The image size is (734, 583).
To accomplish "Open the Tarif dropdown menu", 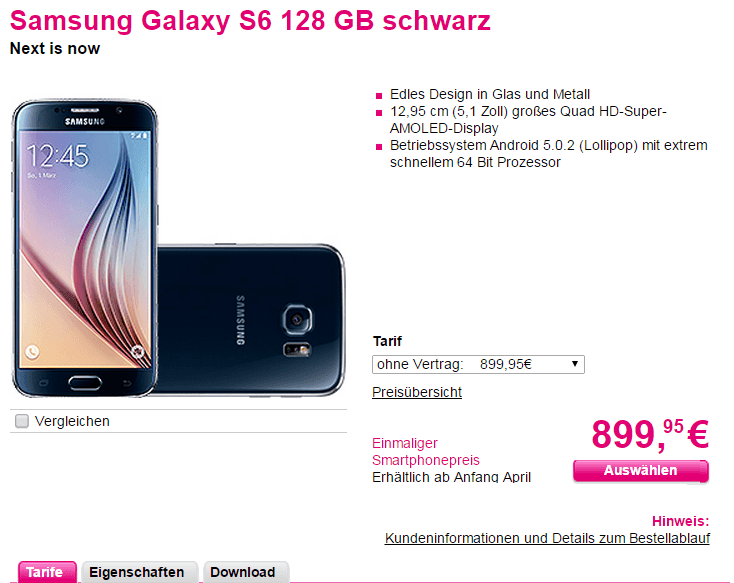I will pyautogui.click(x=478, y=364).
